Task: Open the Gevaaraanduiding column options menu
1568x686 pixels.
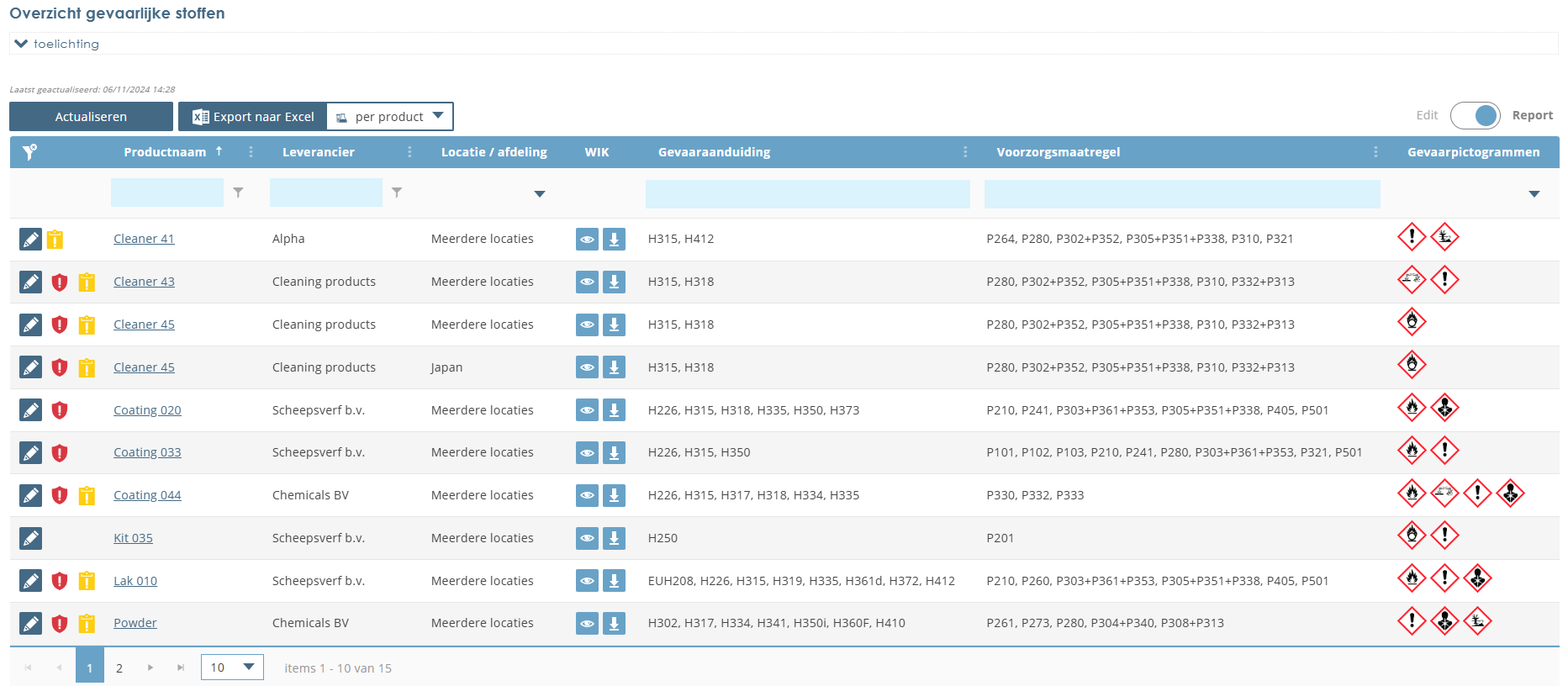Action: [964, 152]
